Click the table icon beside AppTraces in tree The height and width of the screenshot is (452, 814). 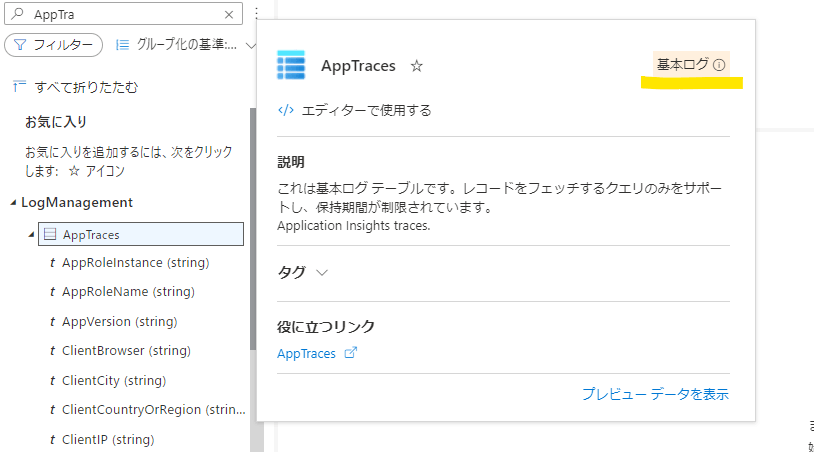[x=50, y=234]
